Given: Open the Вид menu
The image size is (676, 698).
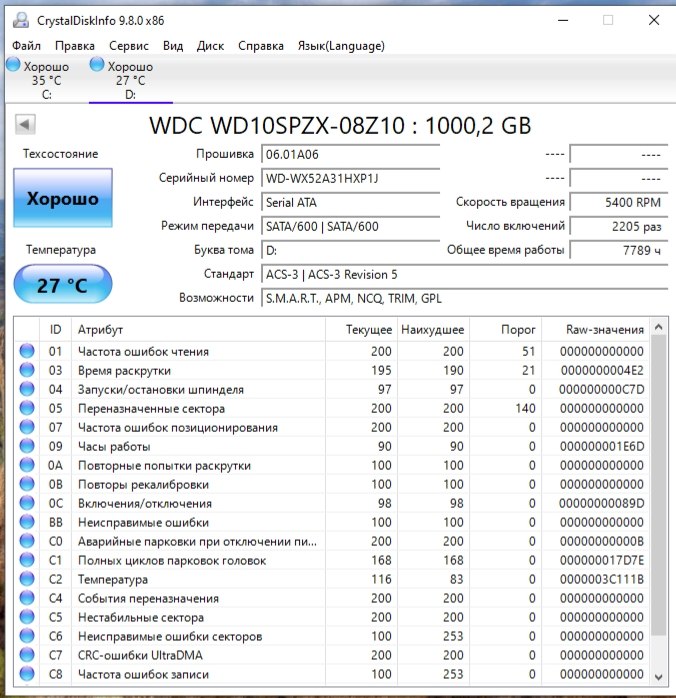Looking at the screenshot, I should [x=173, y=46].
